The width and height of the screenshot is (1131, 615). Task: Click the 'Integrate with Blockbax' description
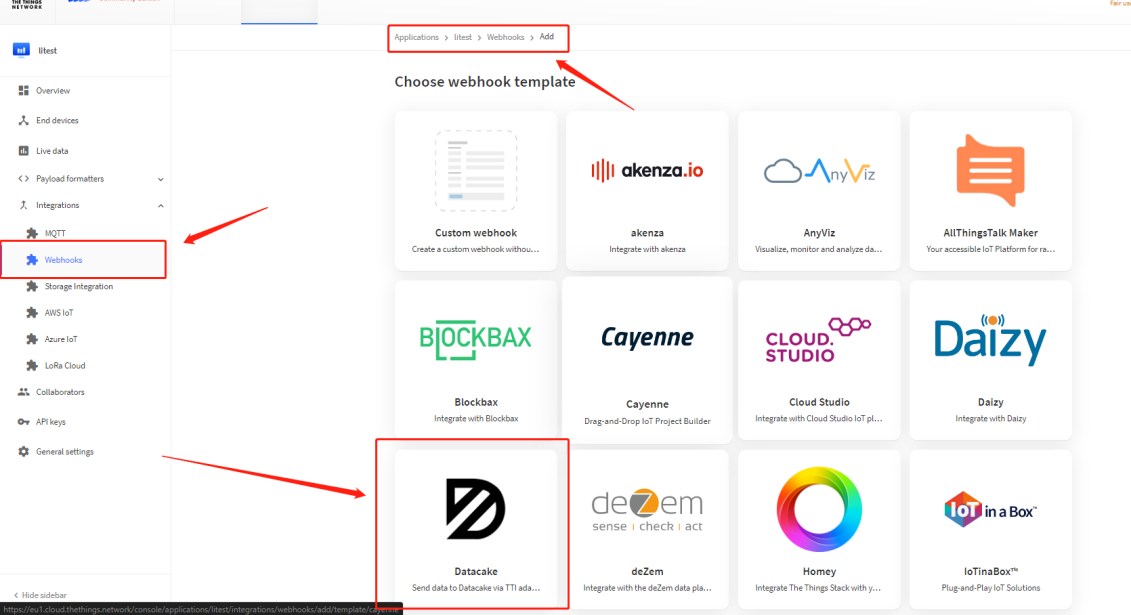475,418
